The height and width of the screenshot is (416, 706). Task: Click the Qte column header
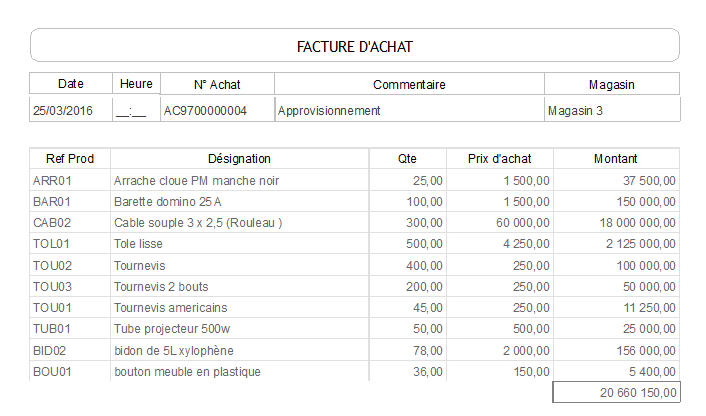[x=407, y=159]
